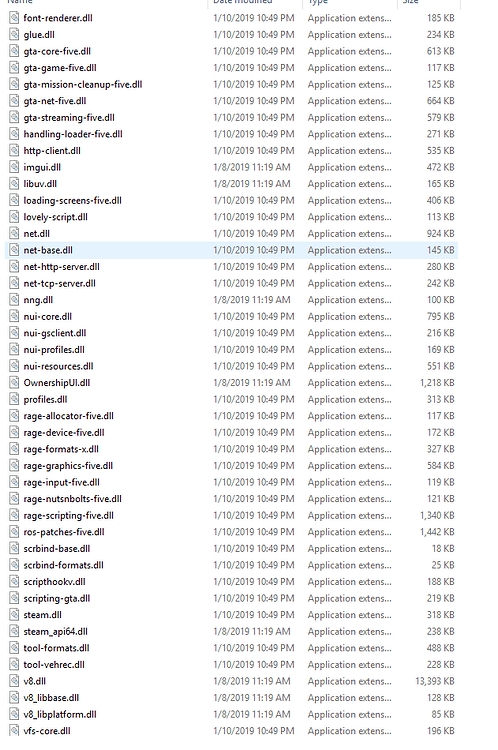This screenshot has width=498, height=750.
Task: Click the lovely-script.dll file icon
Action: pyautogui.click(x=14, y=217)
